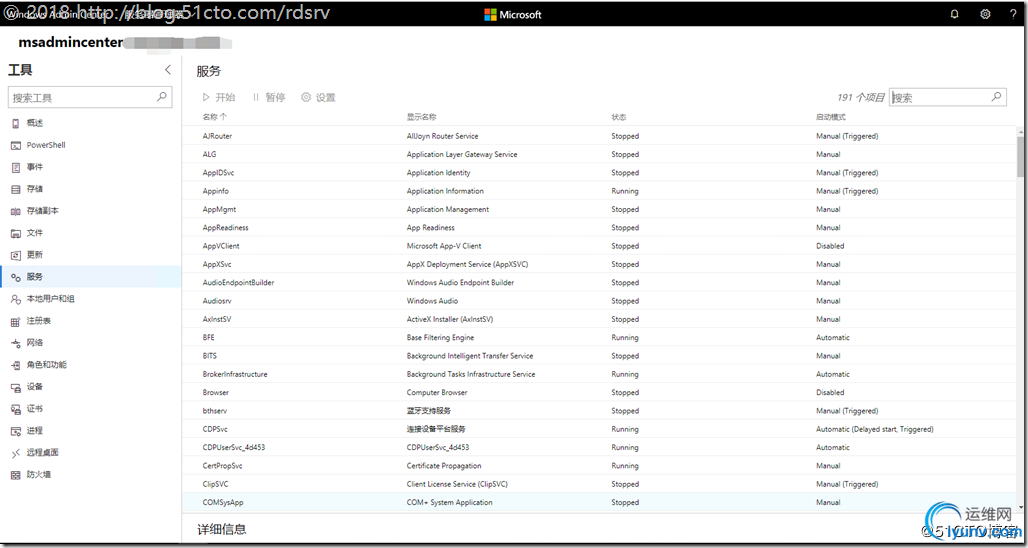Select the ClipSVC service row
Viewport: 1028px width, 548px height.
[x=599, y=484]
